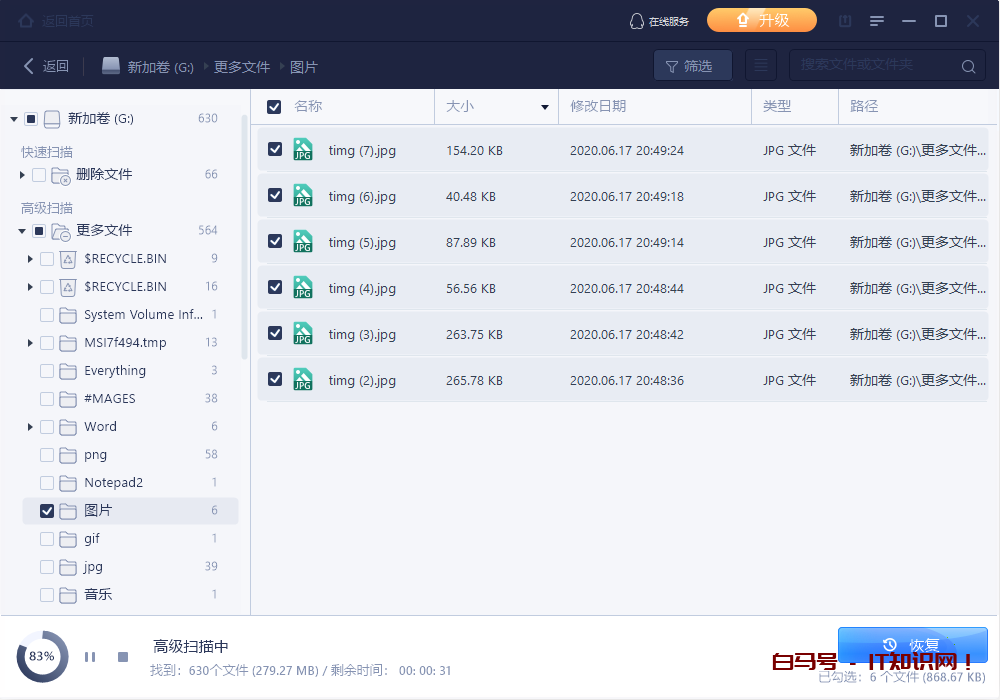Toggle the select-all checkbox in table header
The image size is (1000, 700).
tap(274, 106)
